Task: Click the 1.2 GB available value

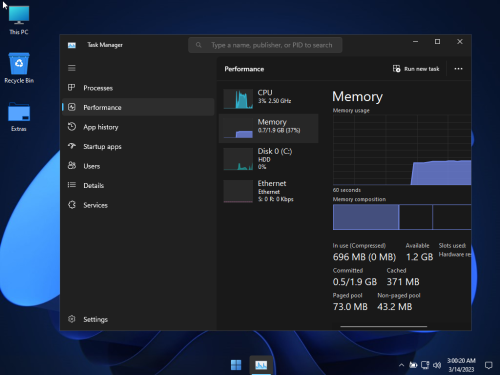Action: tap(419, 257)
